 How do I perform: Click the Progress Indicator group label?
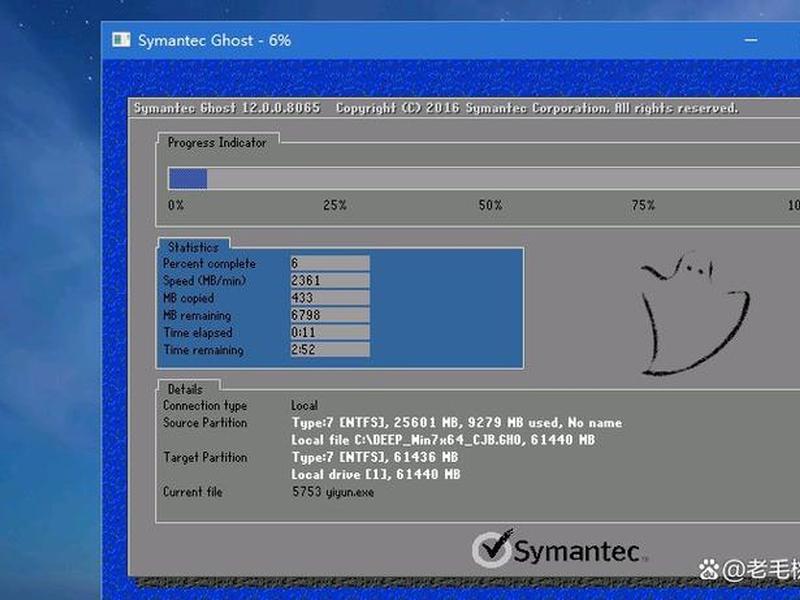coord(217,142)
